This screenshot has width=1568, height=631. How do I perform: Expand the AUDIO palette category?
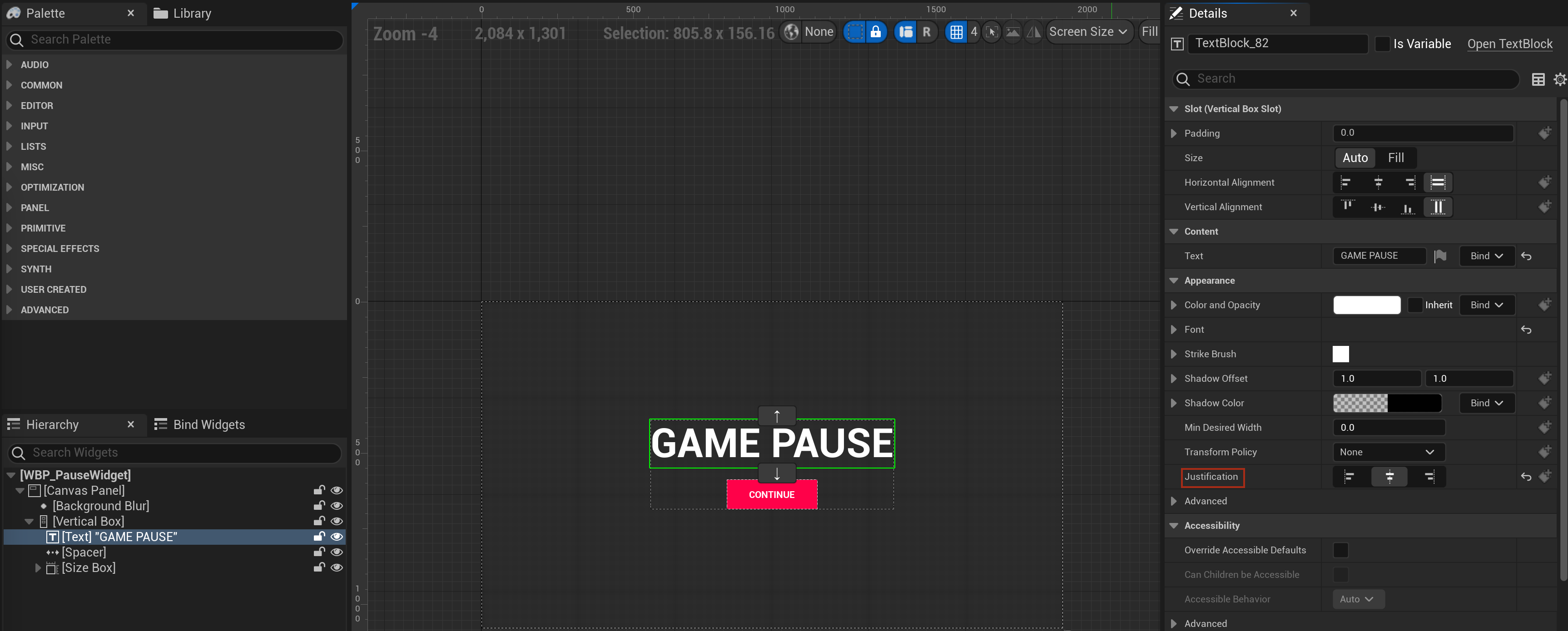click(x=9, y=64)
